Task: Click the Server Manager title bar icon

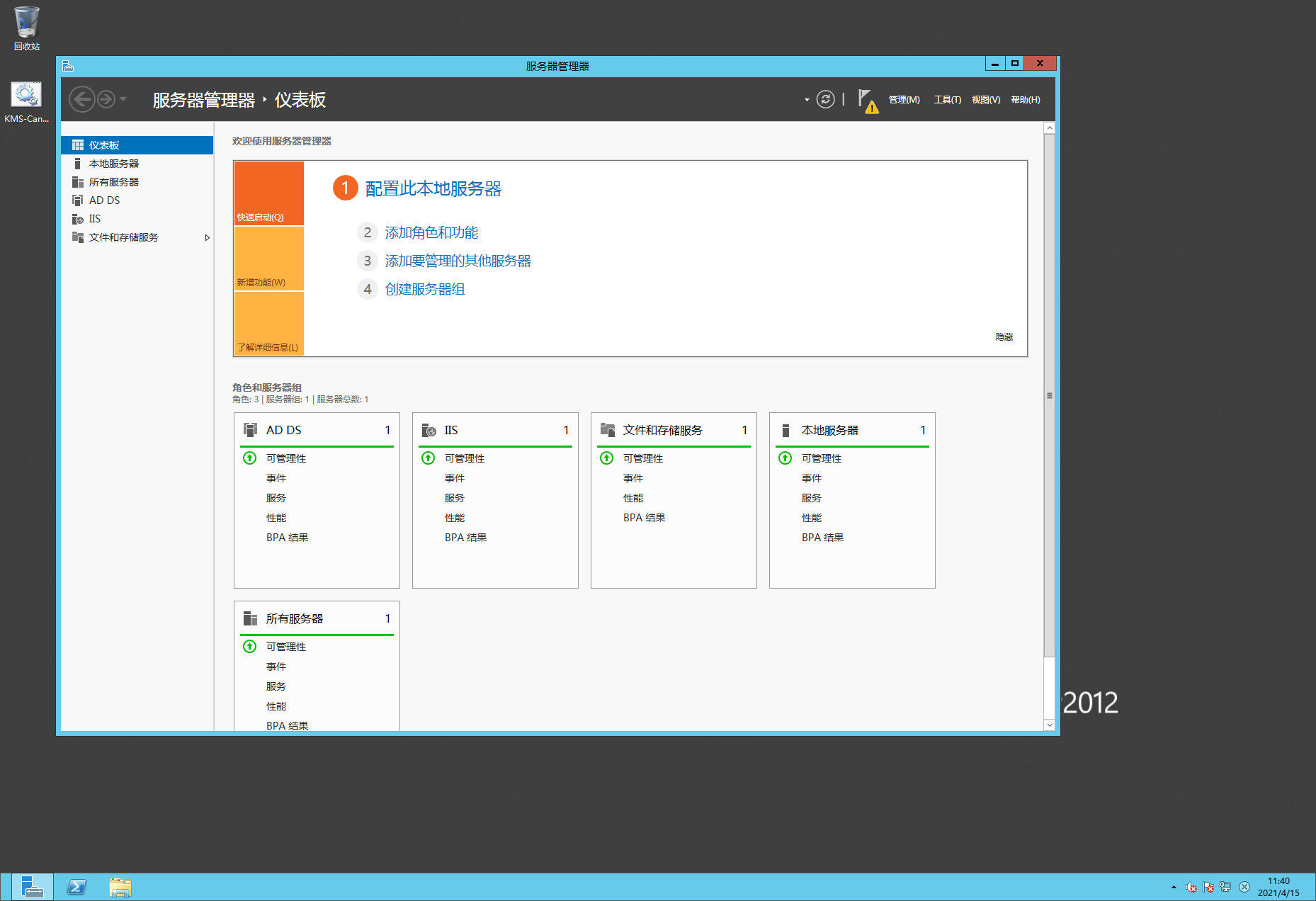Action: 68,66
